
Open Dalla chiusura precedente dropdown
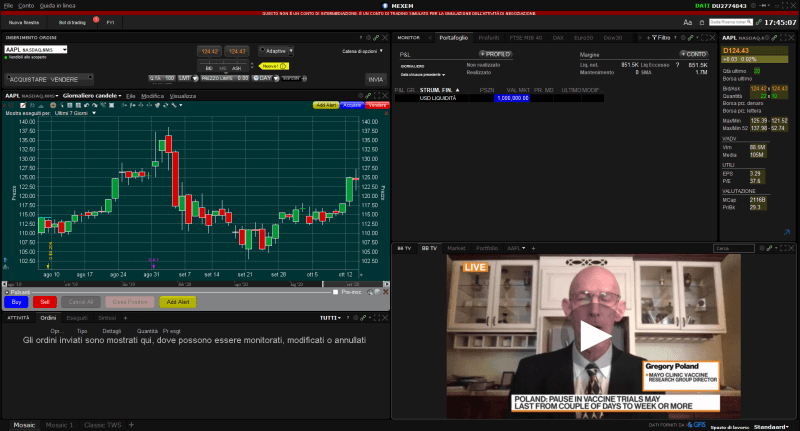(422, 74)
